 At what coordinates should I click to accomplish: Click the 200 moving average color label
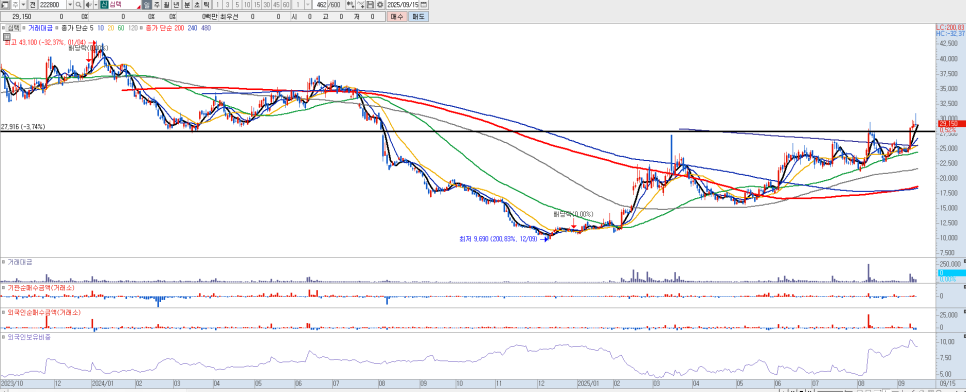[x=179, y=28]
